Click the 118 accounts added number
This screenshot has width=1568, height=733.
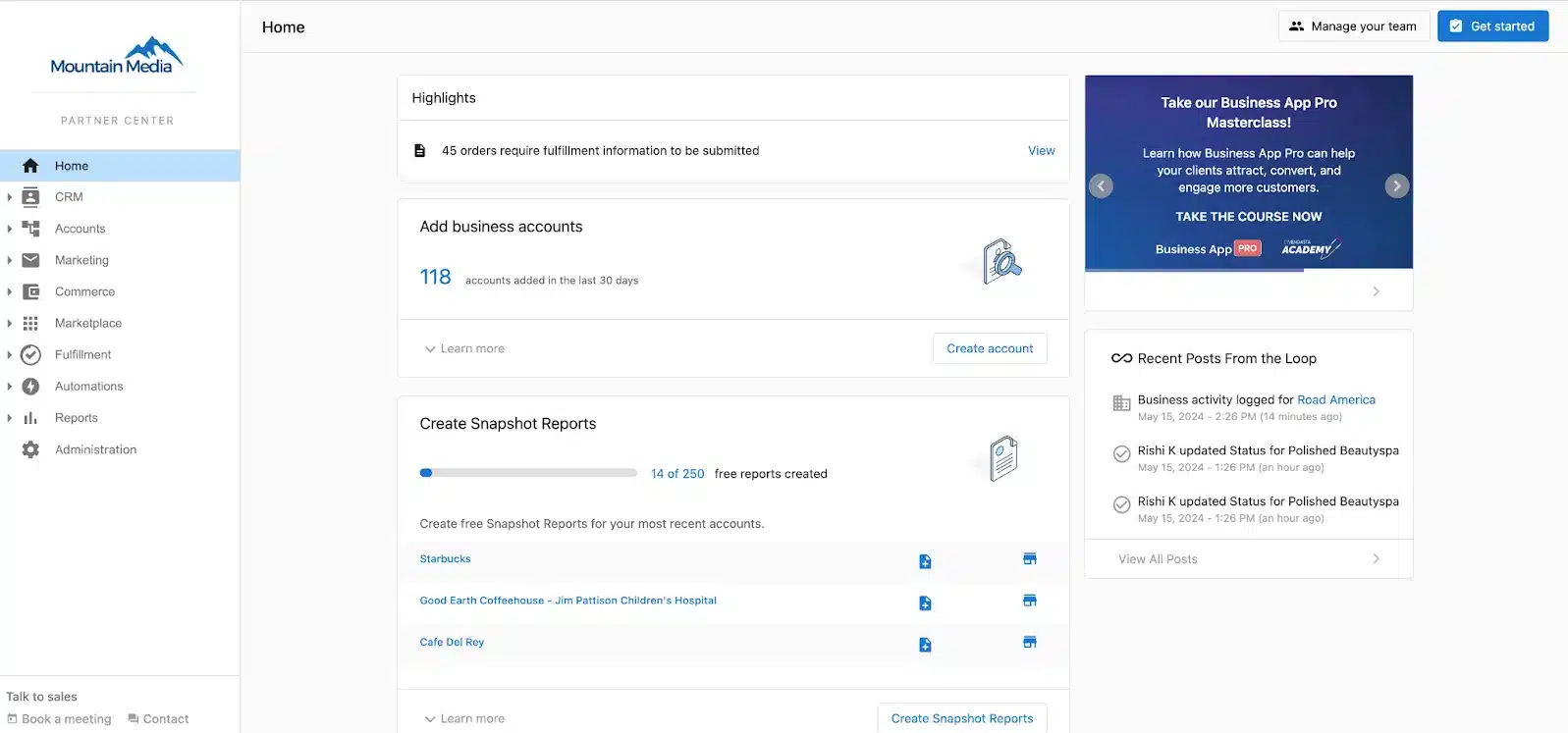tap(435, 277)
